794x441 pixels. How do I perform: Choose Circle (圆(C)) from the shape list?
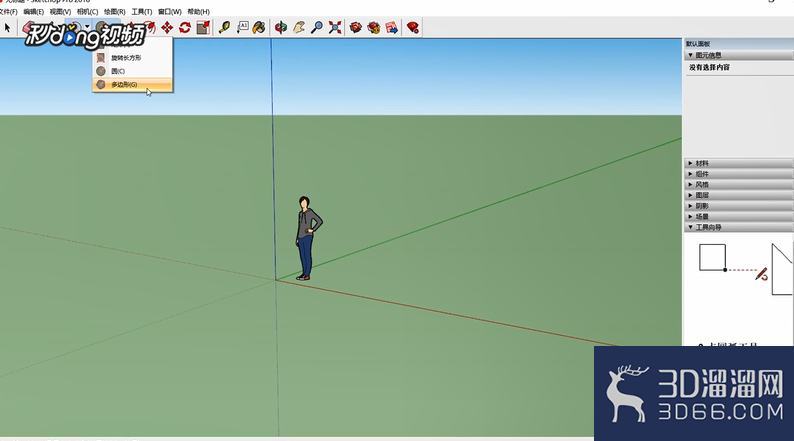click(x=132, y=71)
